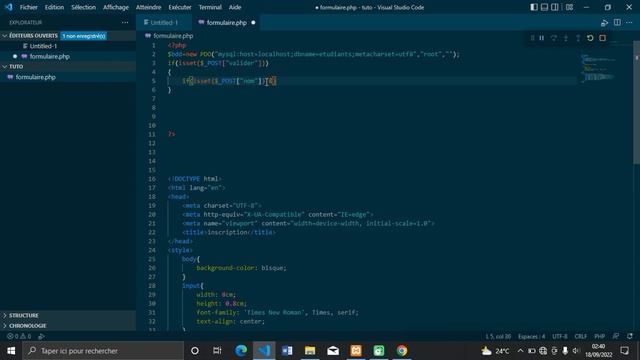Open Windows action center notifications

tap(624, 351)
